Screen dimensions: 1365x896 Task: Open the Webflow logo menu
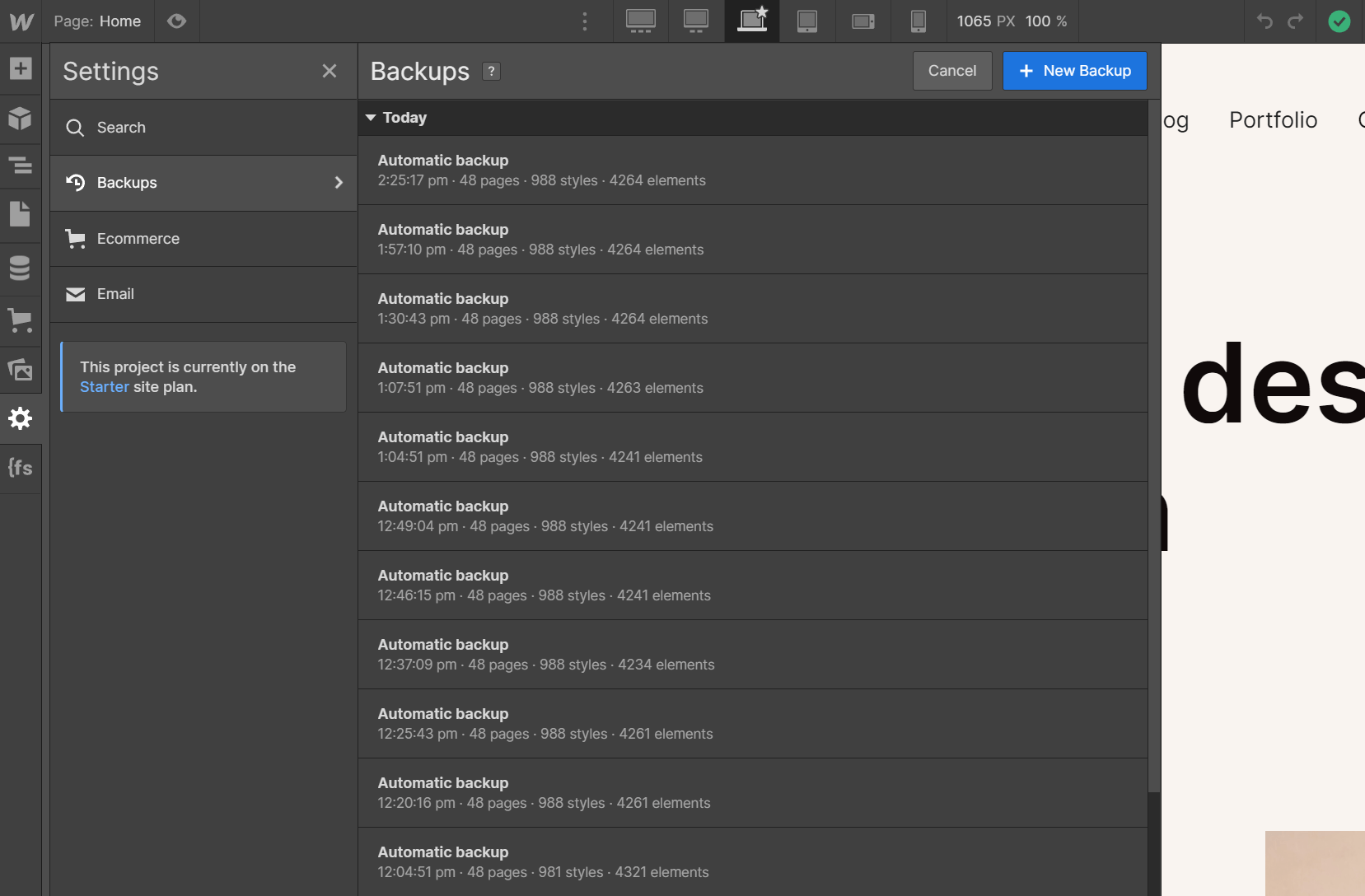(21, 21)
